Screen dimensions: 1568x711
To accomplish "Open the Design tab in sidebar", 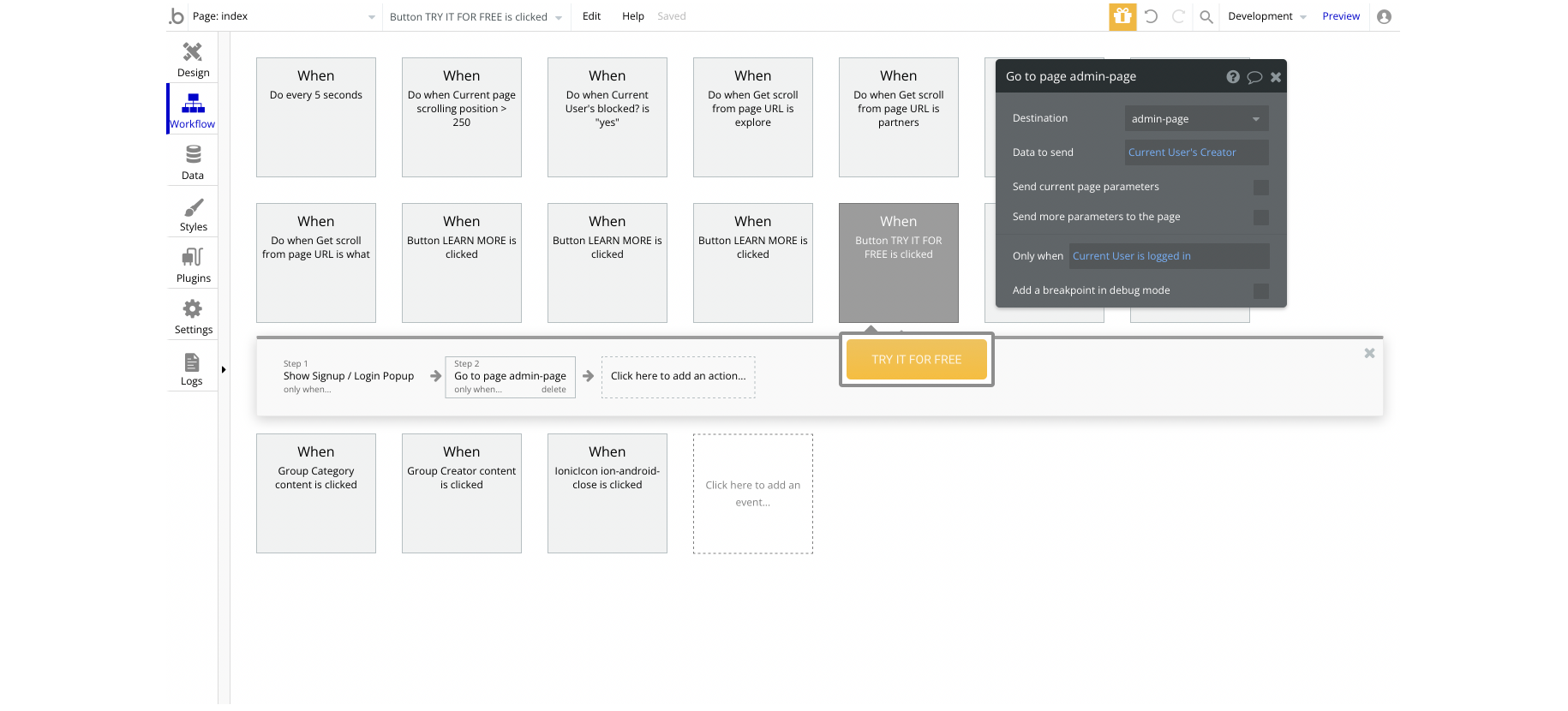I will click(x=193, y=59).
